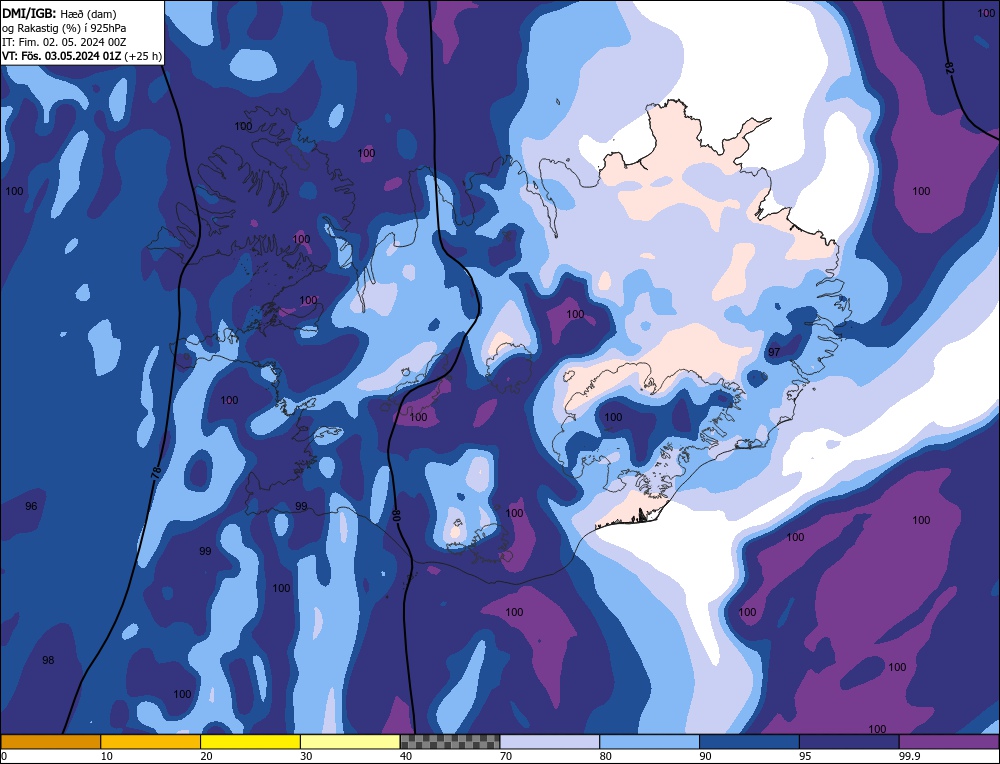The image size is (1000, 764).
Task: Click the "DMI/IGB: Hæð (dam)" title line
Action: coord(59,13)
